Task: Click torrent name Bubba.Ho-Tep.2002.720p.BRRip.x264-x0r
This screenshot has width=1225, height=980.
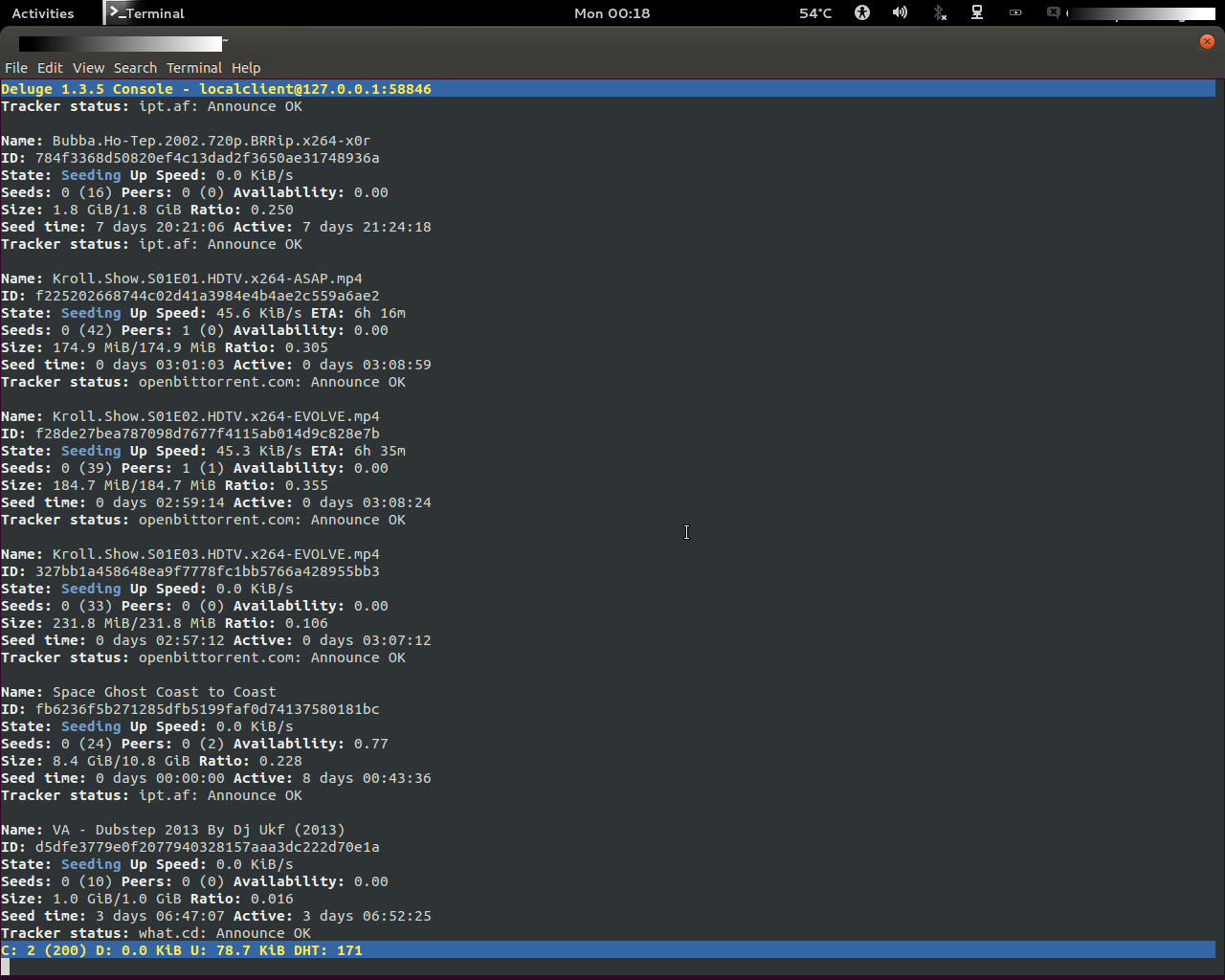Action: (212, 141)
